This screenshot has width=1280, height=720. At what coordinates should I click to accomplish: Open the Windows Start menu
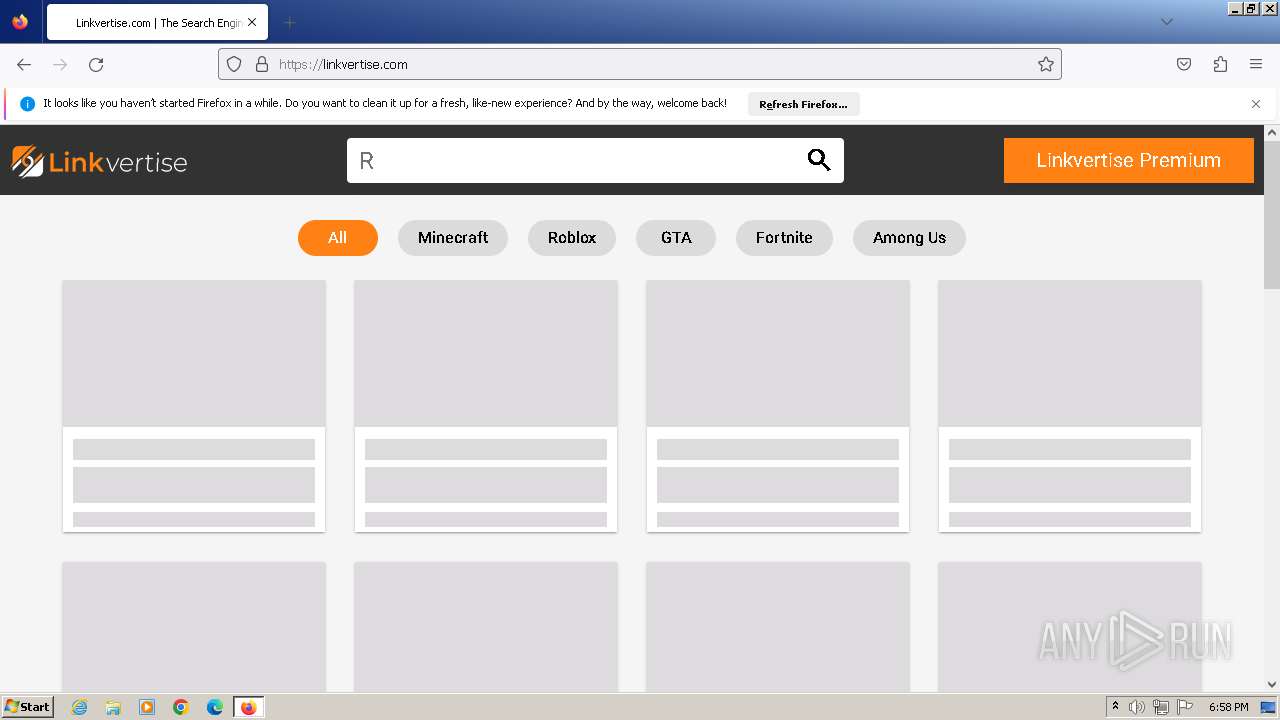(x=27, y=706)
